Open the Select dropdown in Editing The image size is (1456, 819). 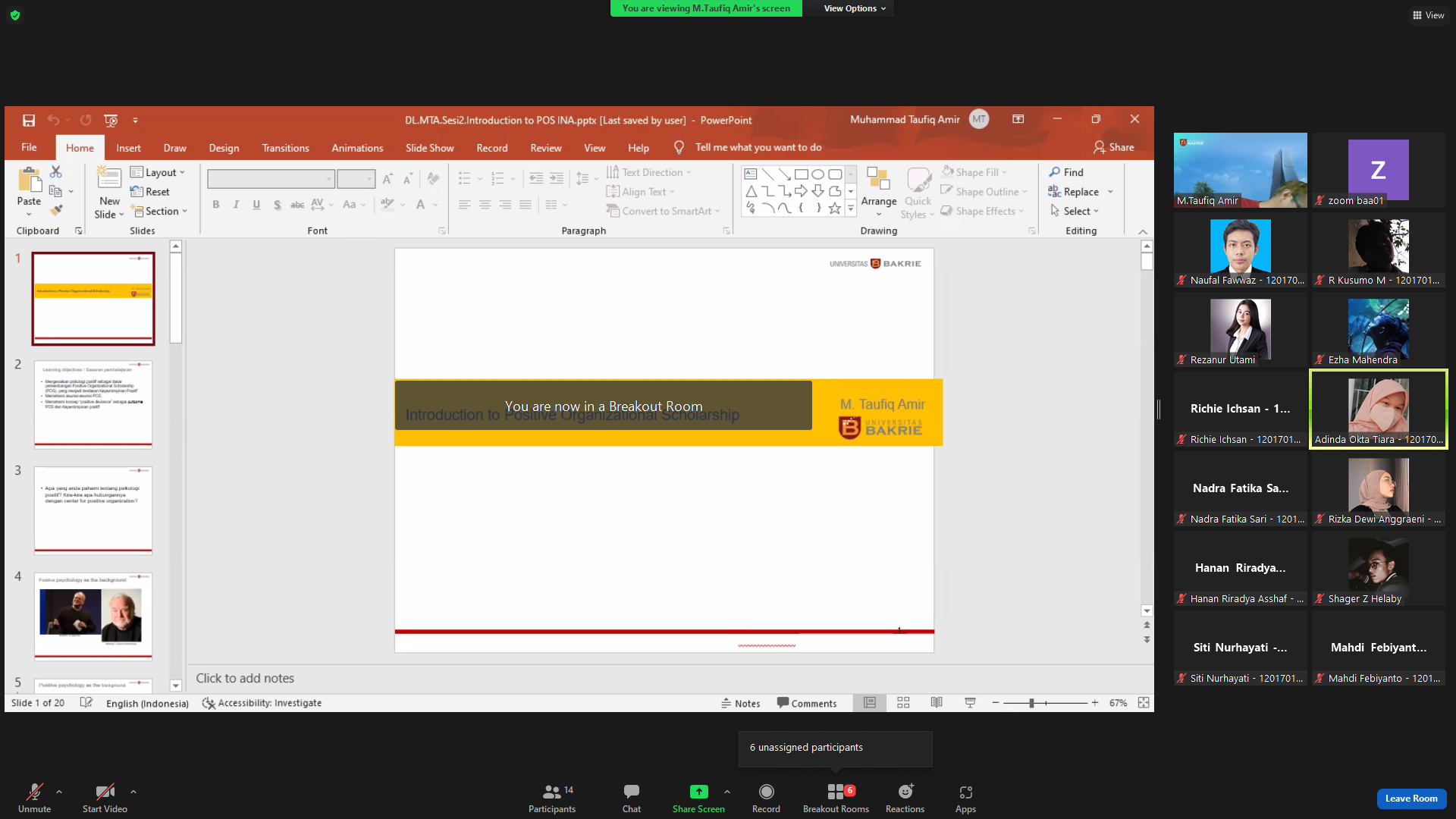pos(1075,211)
